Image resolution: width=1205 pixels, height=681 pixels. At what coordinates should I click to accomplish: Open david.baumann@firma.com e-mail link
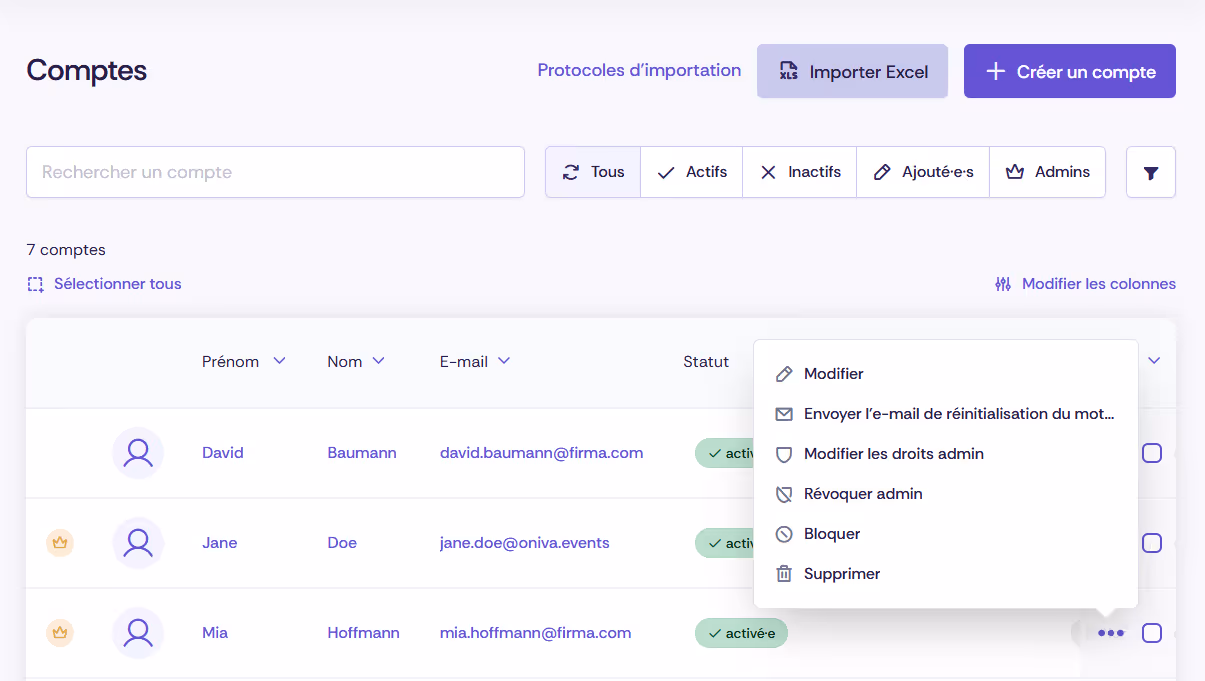click(541, 453)
